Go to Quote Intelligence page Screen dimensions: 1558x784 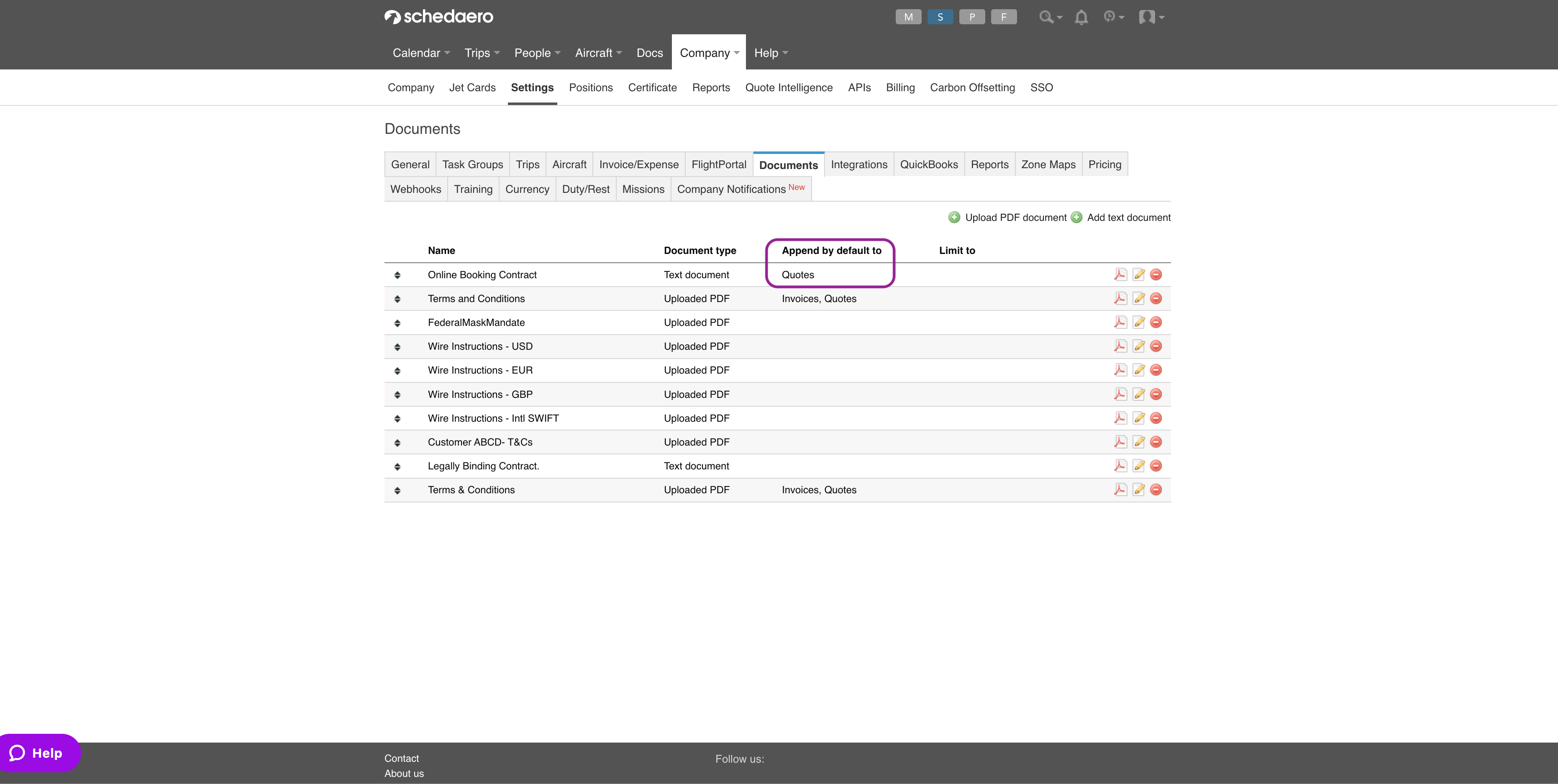pos(789,87)
